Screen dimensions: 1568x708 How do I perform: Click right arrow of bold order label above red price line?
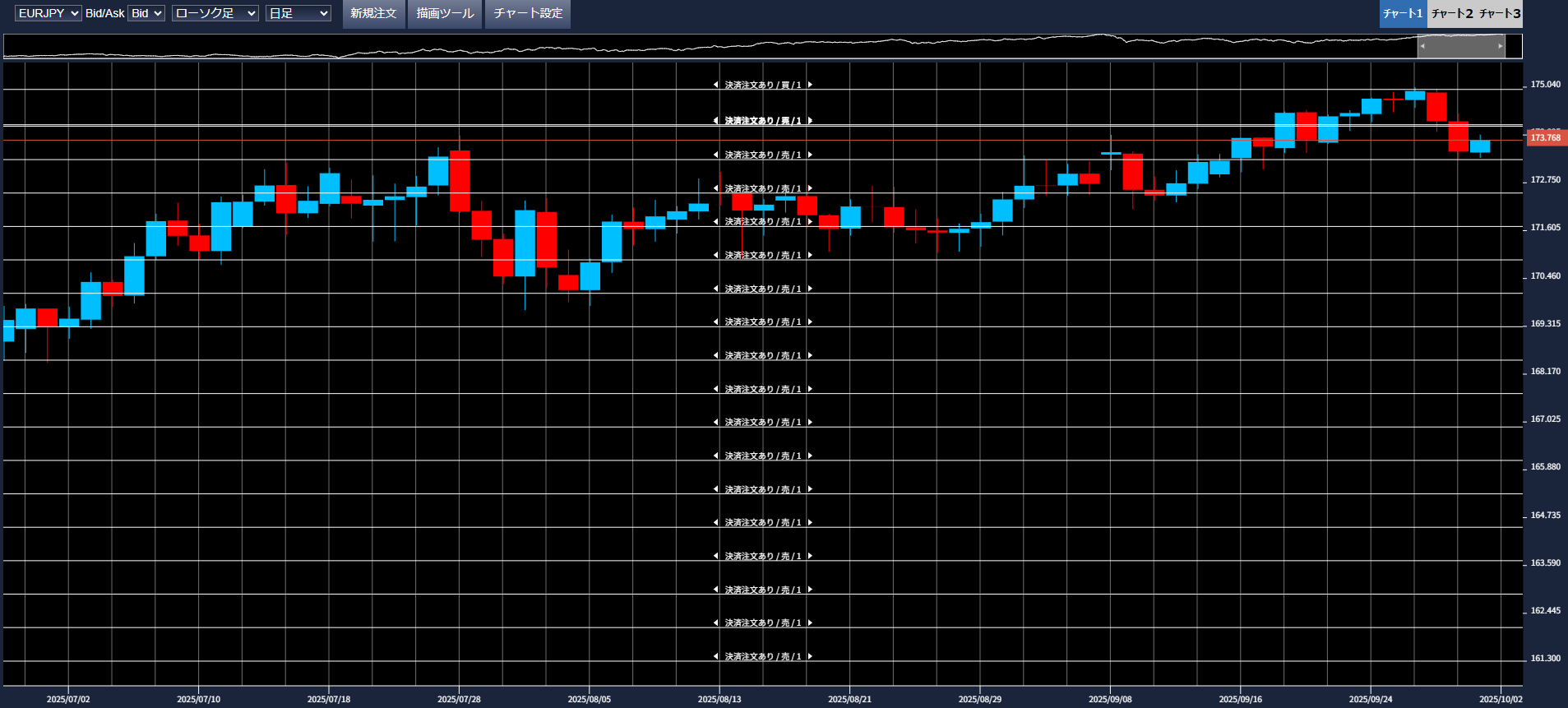coord(810,121)
